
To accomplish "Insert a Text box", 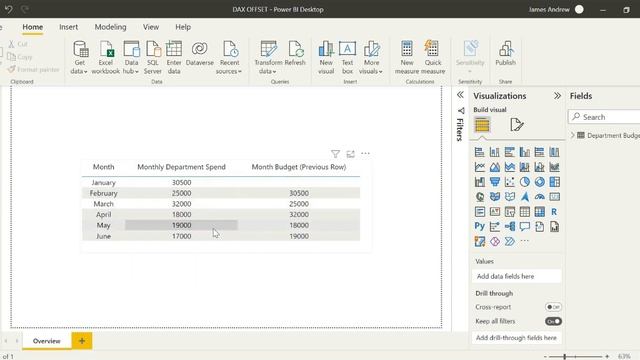I will [347, 58].
